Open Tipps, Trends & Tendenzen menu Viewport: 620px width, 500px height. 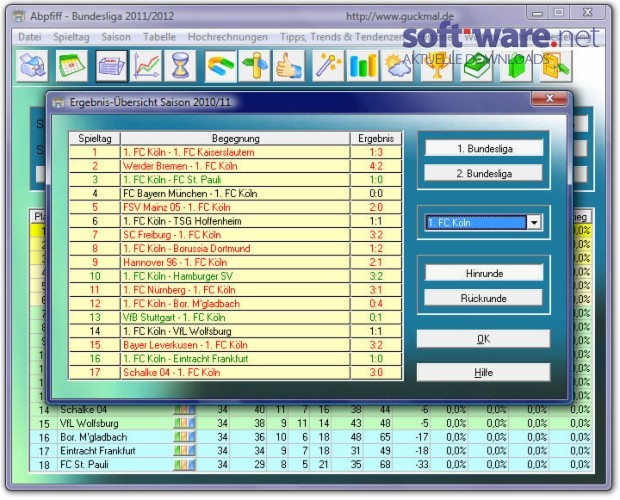point(341,37)
